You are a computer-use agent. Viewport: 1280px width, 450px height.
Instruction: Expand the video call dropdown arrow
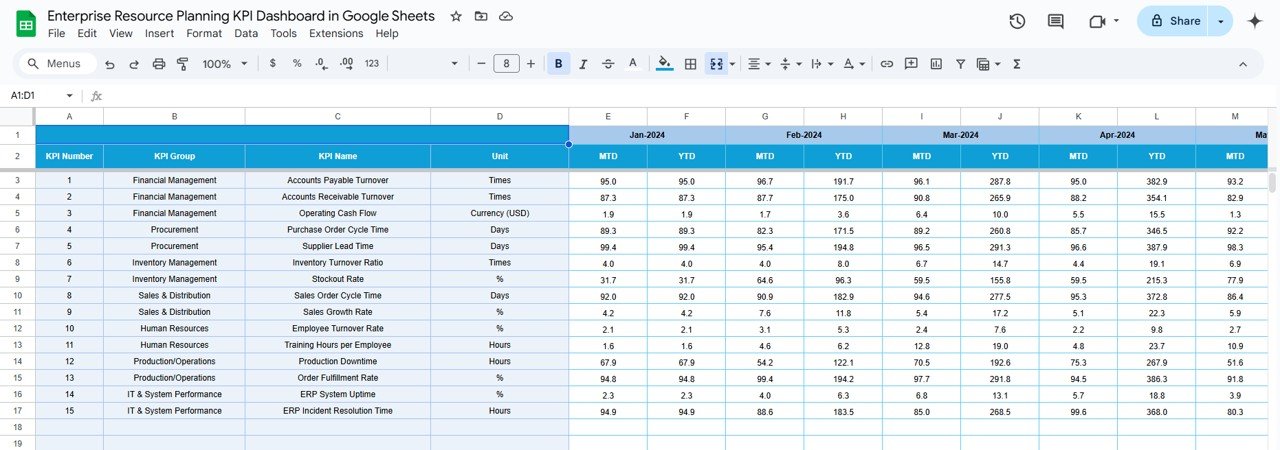tap(1116, 21)
